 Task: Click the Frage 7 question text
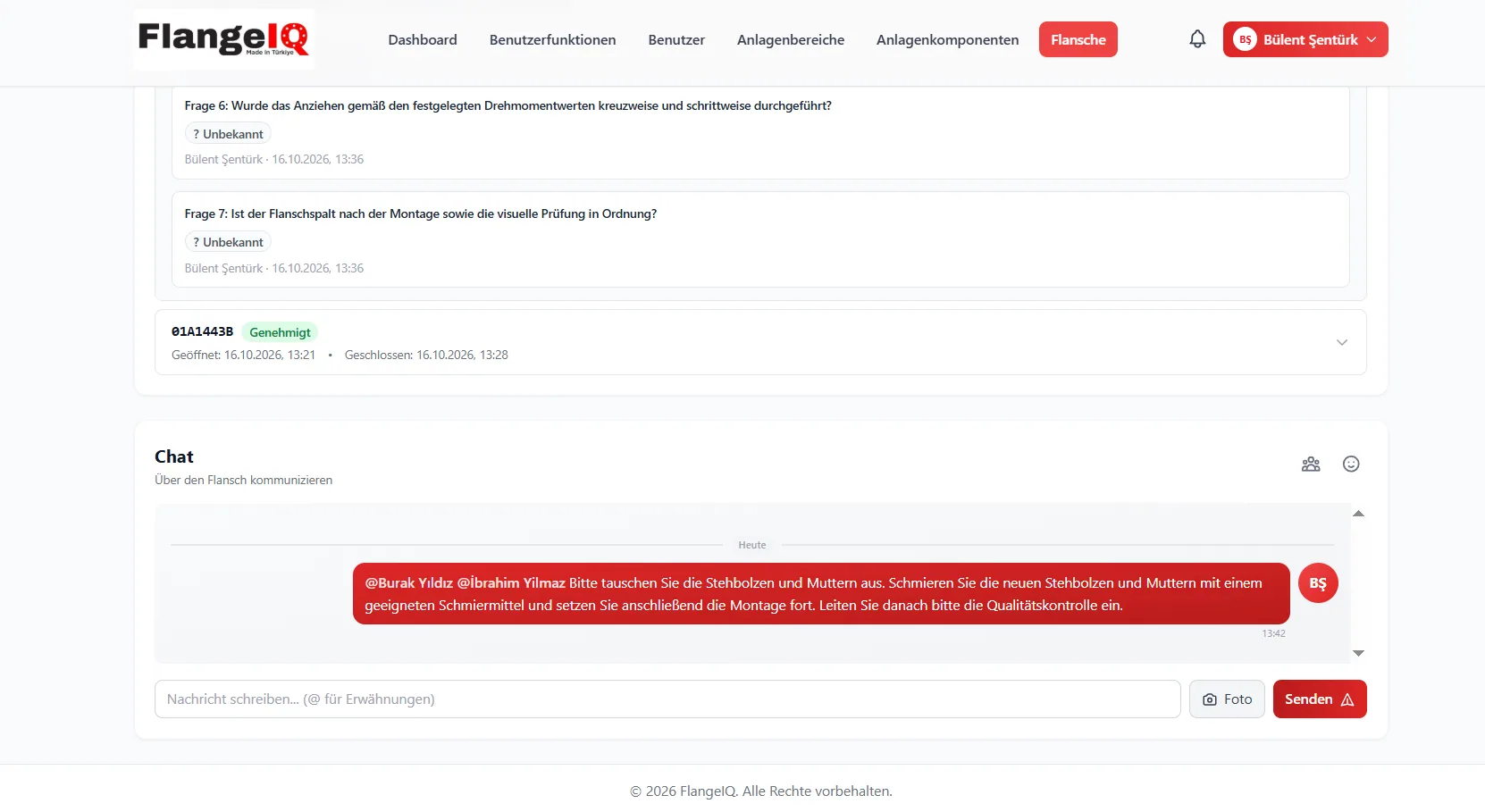point(420,213)
